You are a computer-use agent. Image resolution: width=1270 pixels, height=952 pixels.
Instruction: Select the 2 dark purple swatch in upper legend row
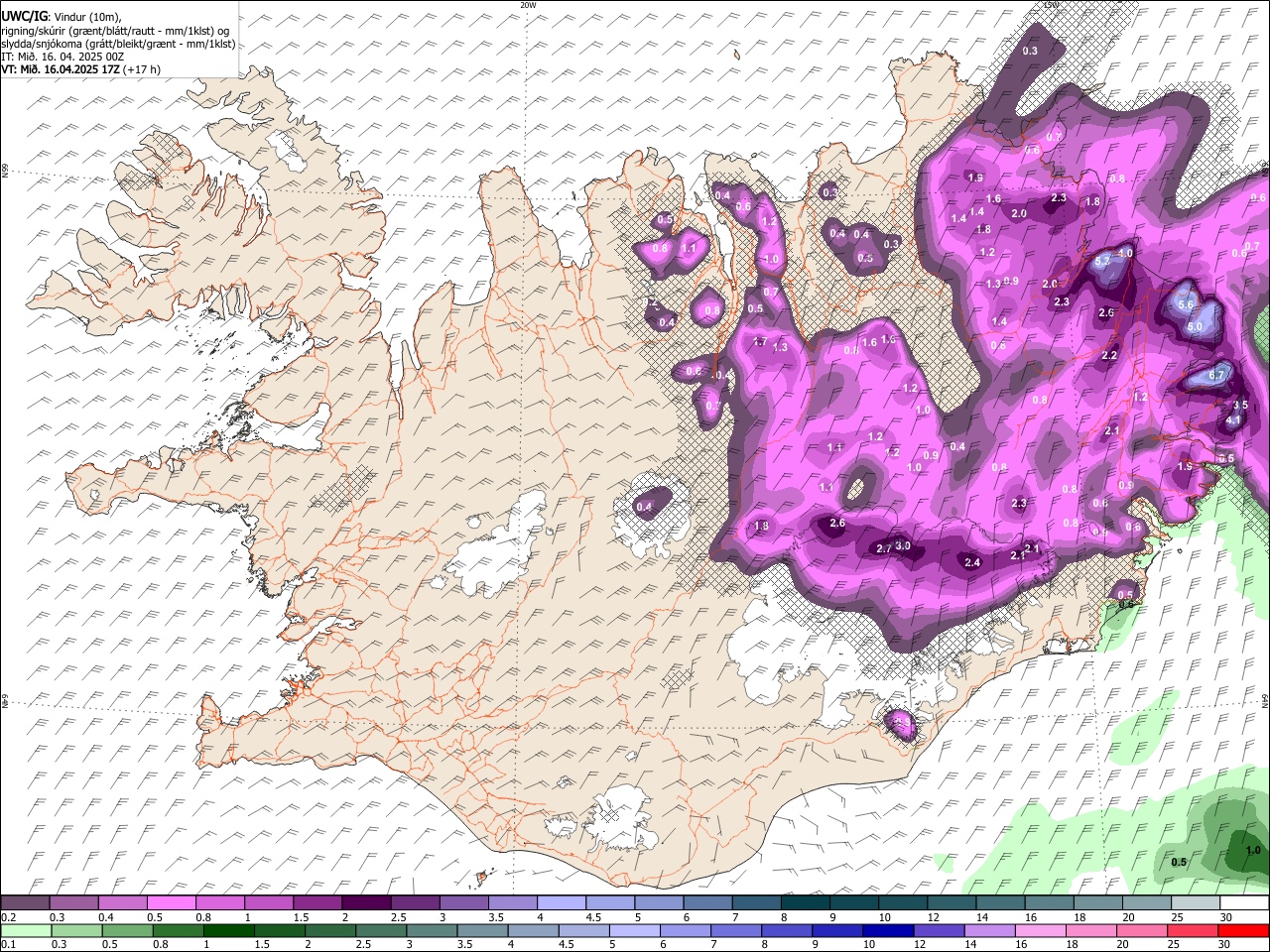pyautogui.click(x=365, y=903)
